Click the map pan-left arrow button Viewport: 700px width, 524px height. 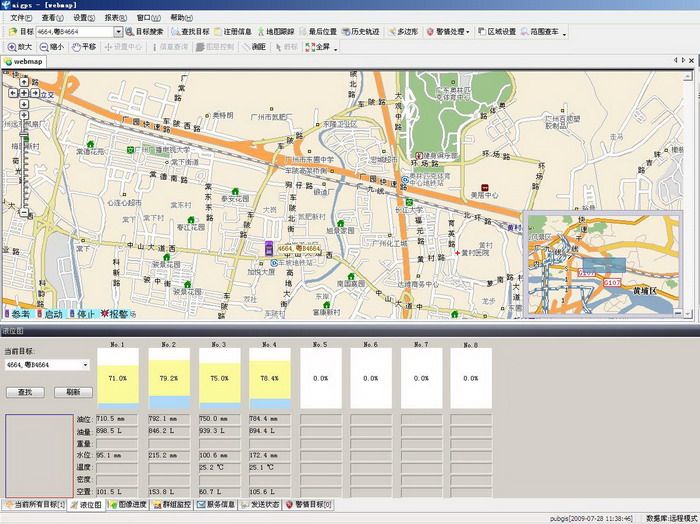click(x=13, y=93)
